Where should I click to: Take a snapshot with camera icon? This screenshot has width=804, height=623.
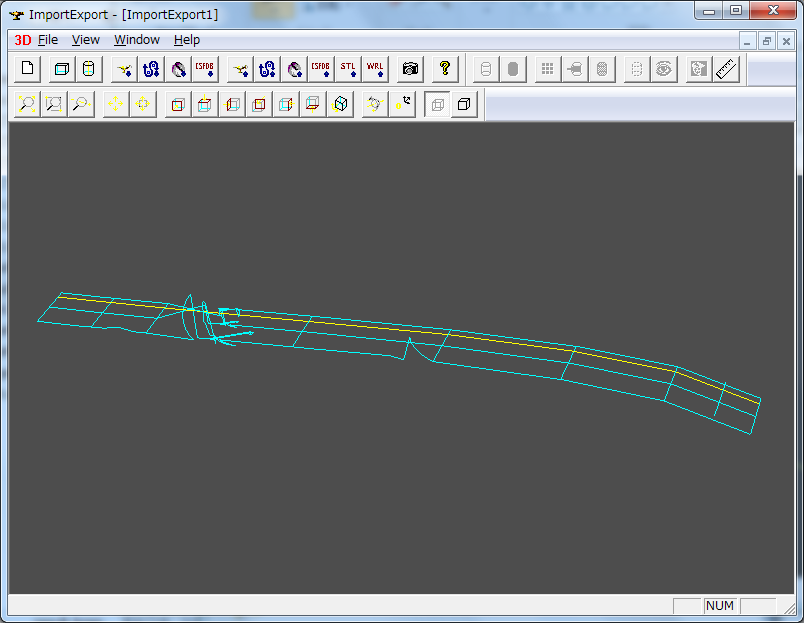click(x=410, y=69)
